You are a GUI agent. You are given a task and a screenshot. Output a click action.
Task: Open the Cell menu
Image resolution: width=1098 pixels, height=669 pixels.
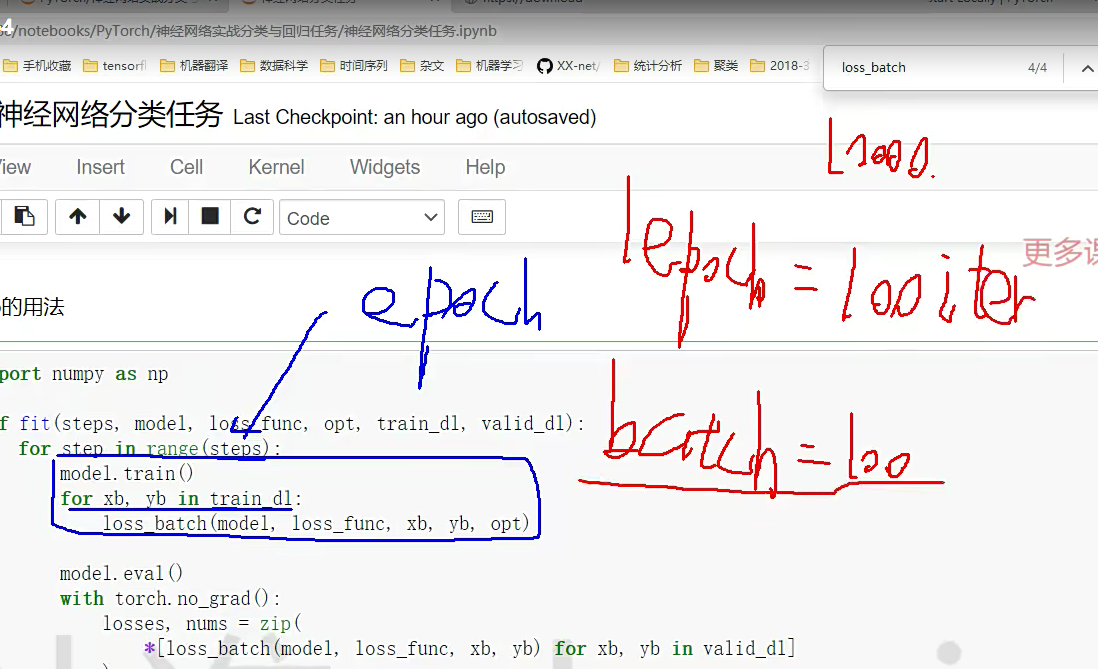click(186, 167)
